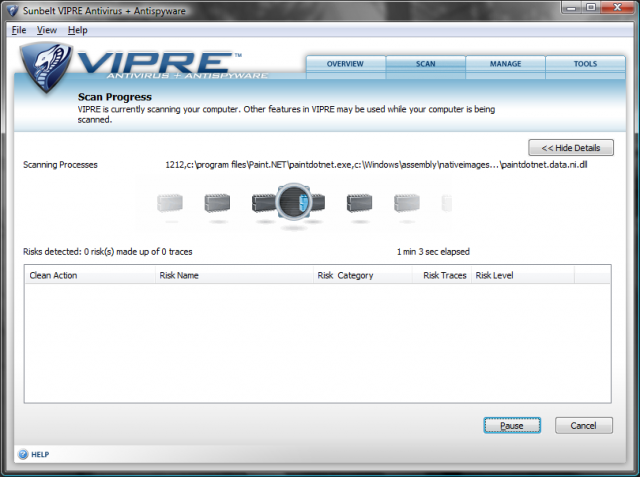Viewport: 640px width, 477px height.
Task: Open the HELP link at bottom left
Action: point(40,455)
